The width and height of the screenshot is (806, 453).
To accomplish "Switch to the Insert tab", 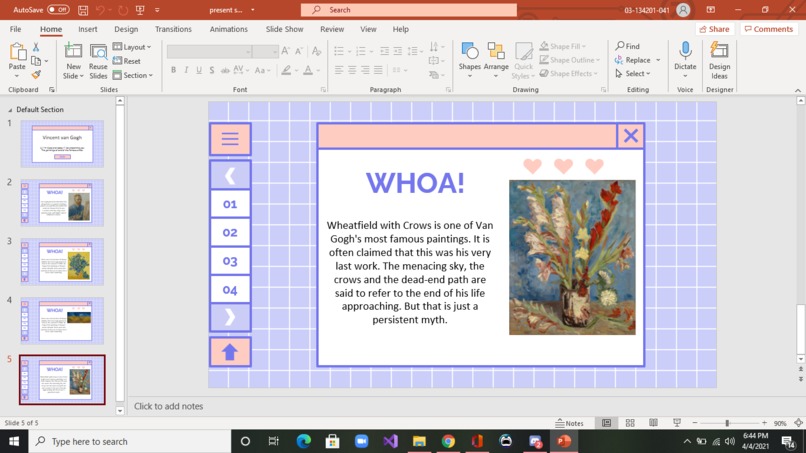I will click(x=87, y=29).
